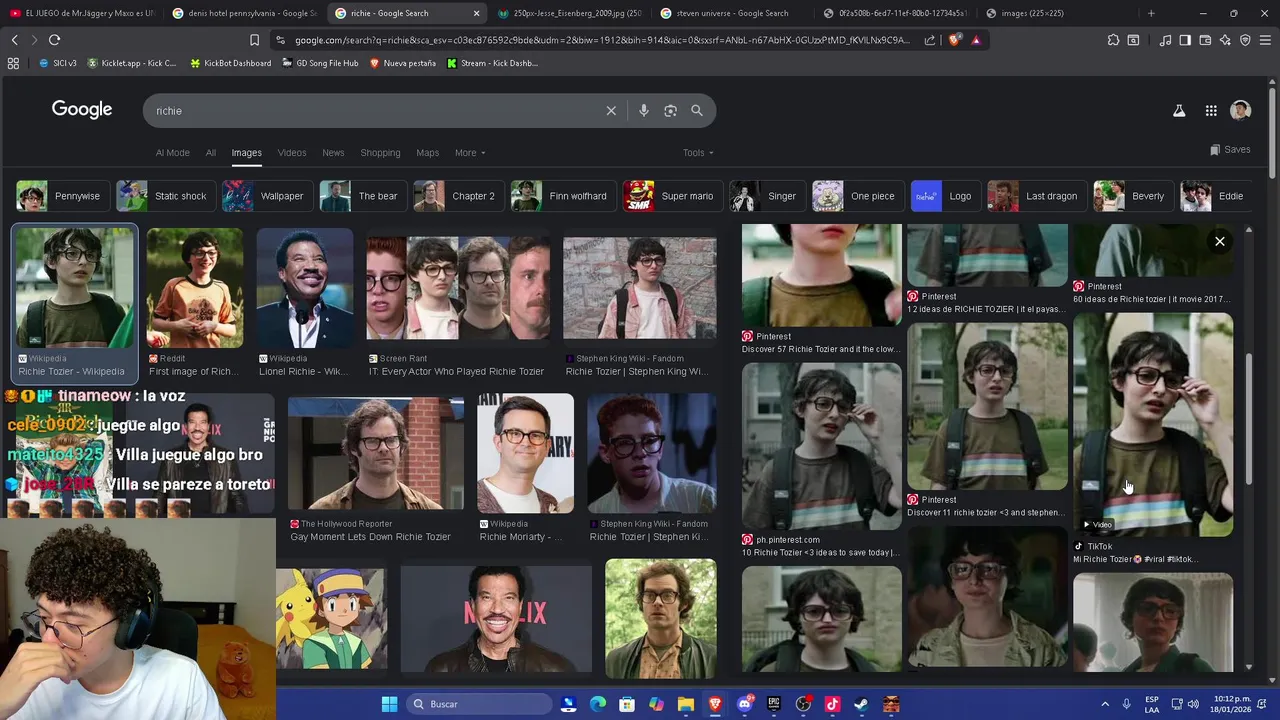The image size is (1280, 720).
Task: Open the Tools dropdown
Action: coord(698,153)
